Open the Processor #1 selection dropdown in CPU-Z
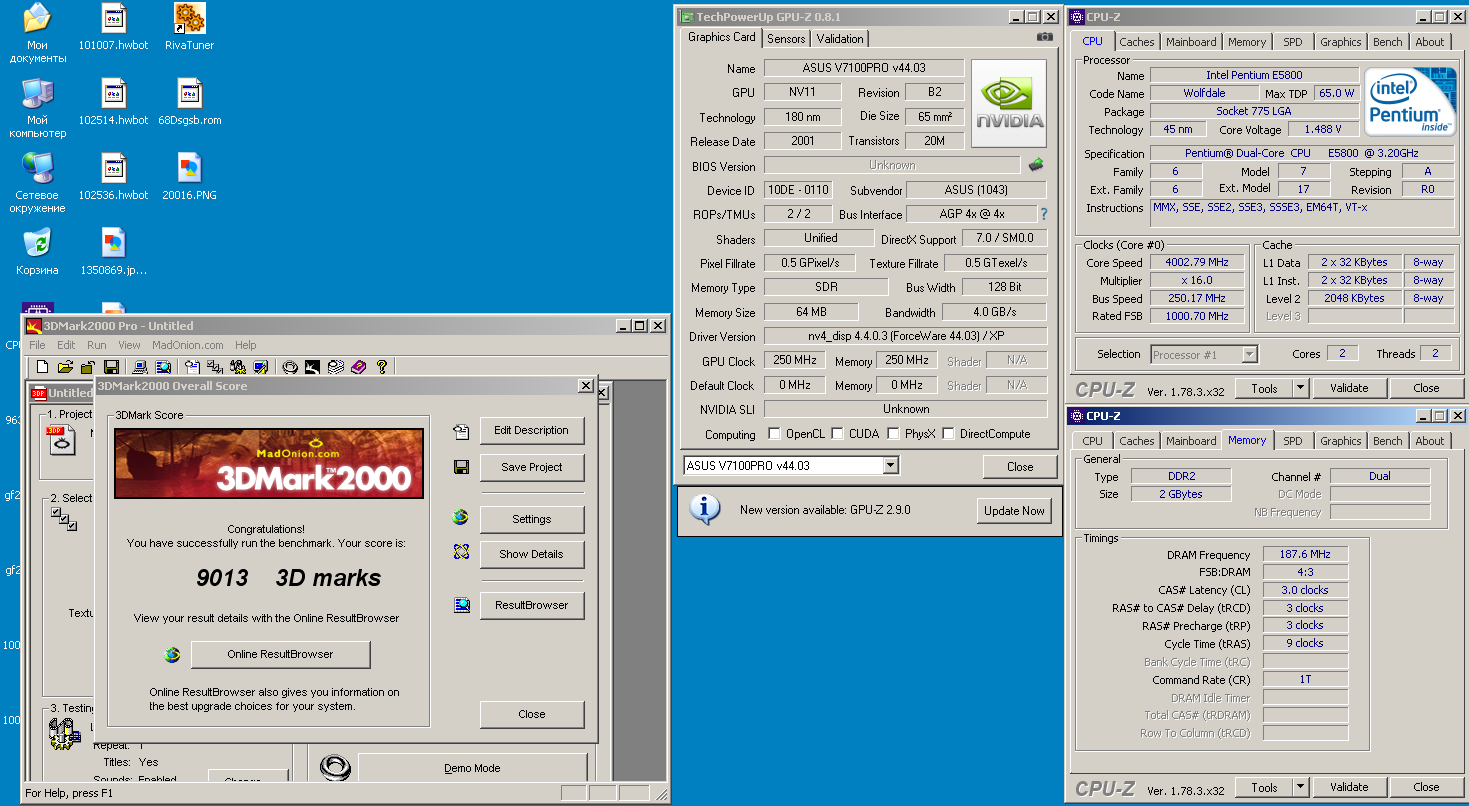Screen dimensions: 1469x806 tap(1249, 354)
